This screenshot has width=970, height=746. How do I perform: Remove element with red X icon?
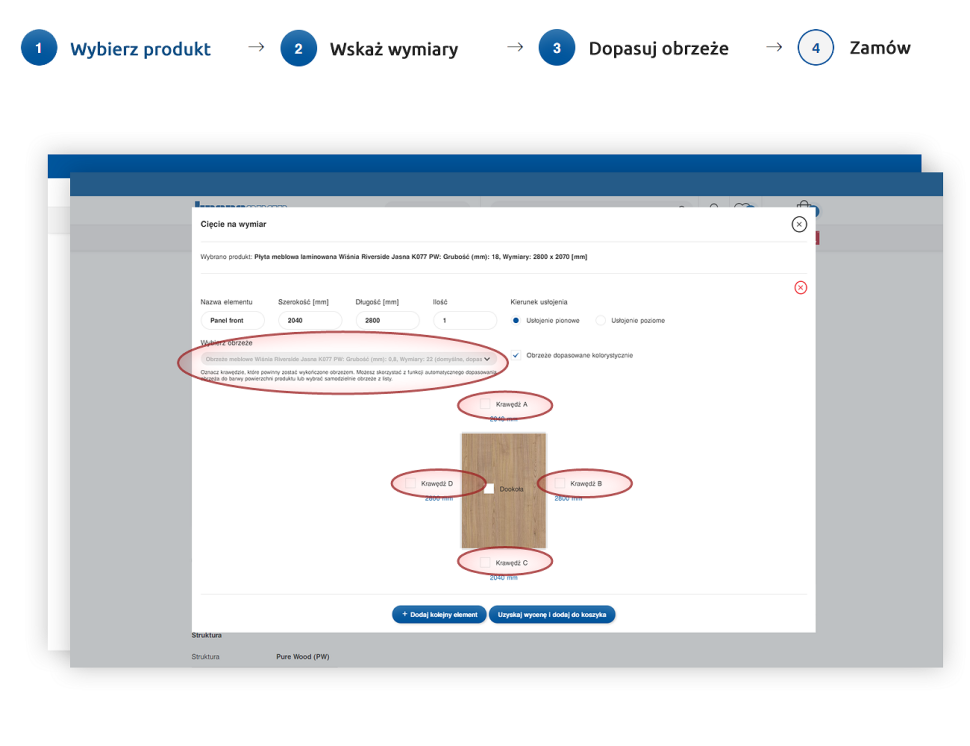800,287
